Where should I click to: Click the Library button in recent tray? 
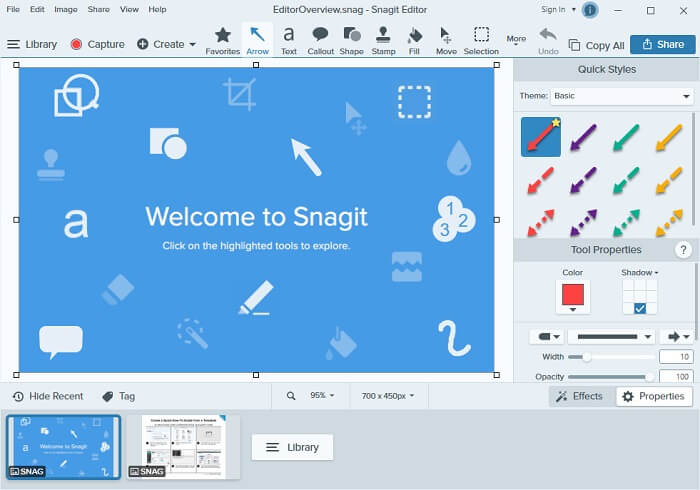[292, 447]
